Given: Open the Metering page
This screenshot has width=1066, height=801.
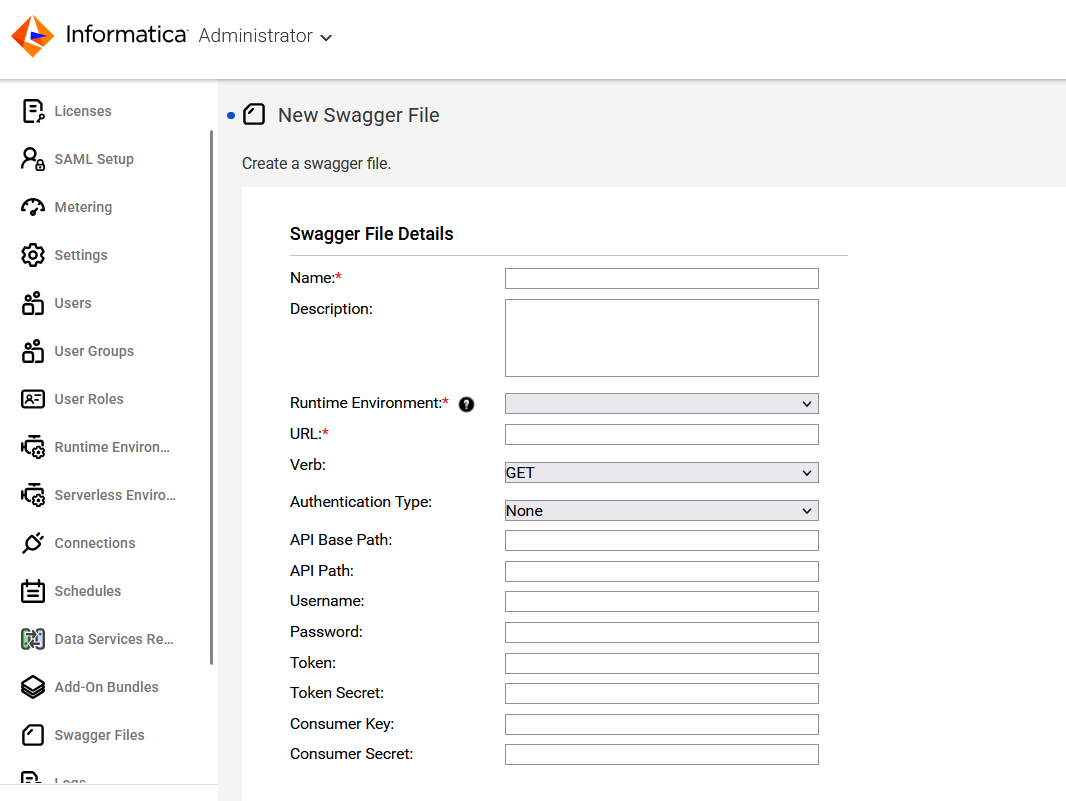Looking at the screenshot, I should (x=83, y=207).
